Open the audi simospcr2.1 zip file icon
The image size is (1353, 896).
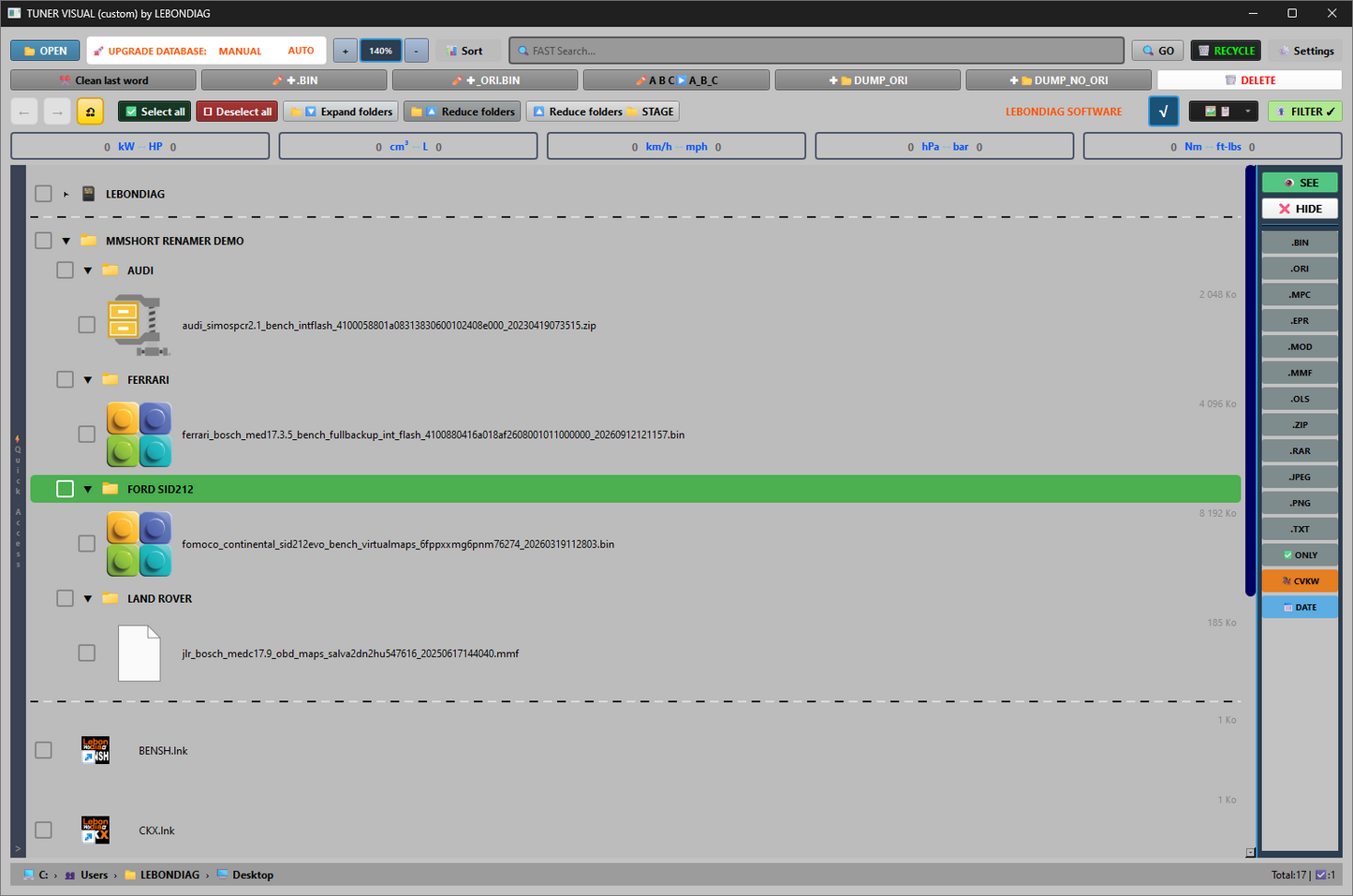[139, 325]
